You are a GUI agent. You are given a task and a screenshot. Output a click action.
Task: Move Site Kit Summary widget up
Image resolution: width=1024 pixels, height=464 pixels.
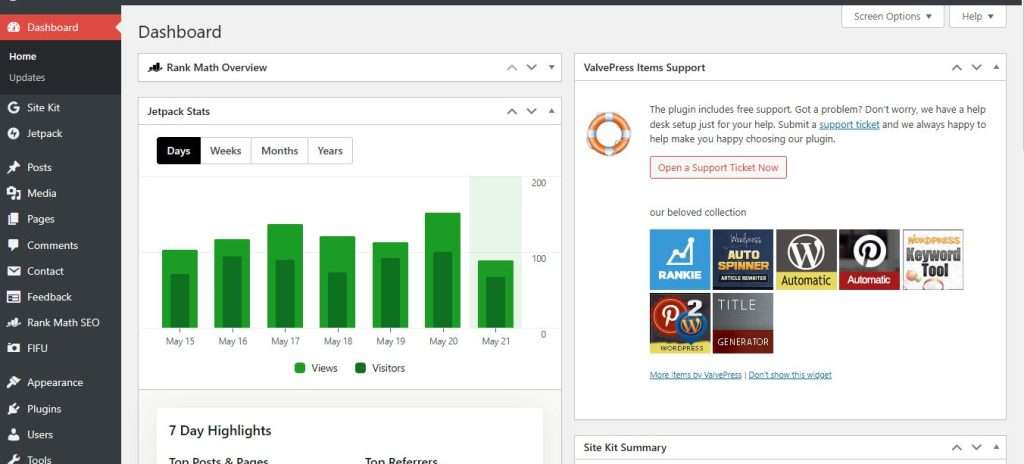957,448
